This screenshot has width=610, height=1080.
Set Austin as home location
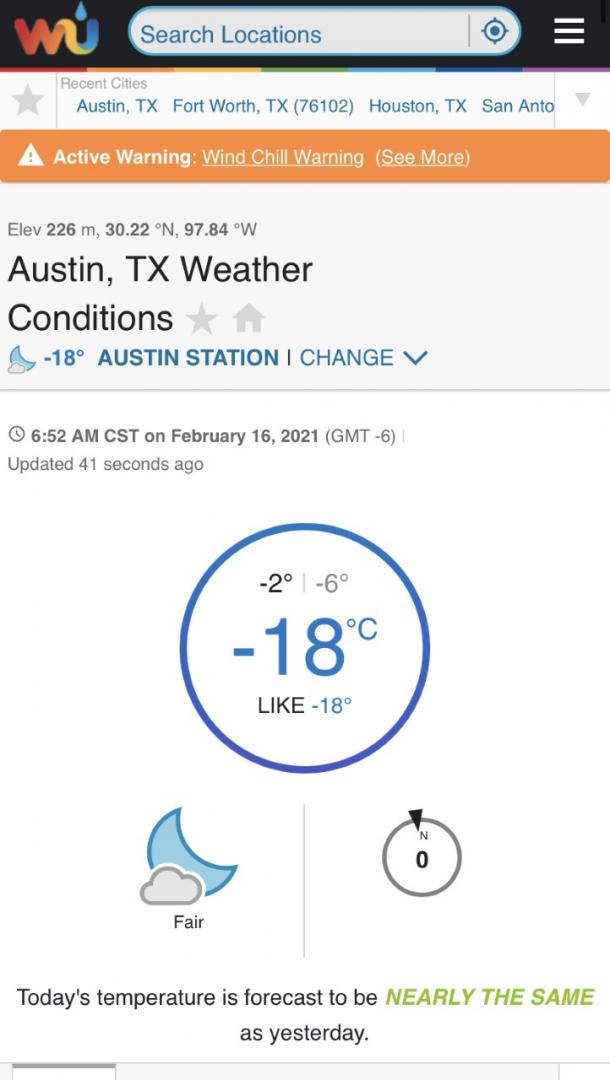248,319
